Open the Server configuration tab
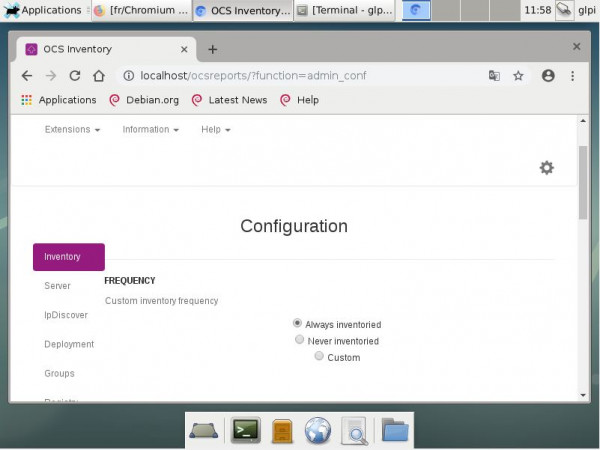This screenshot has height=450, width=600. point(57,286)
